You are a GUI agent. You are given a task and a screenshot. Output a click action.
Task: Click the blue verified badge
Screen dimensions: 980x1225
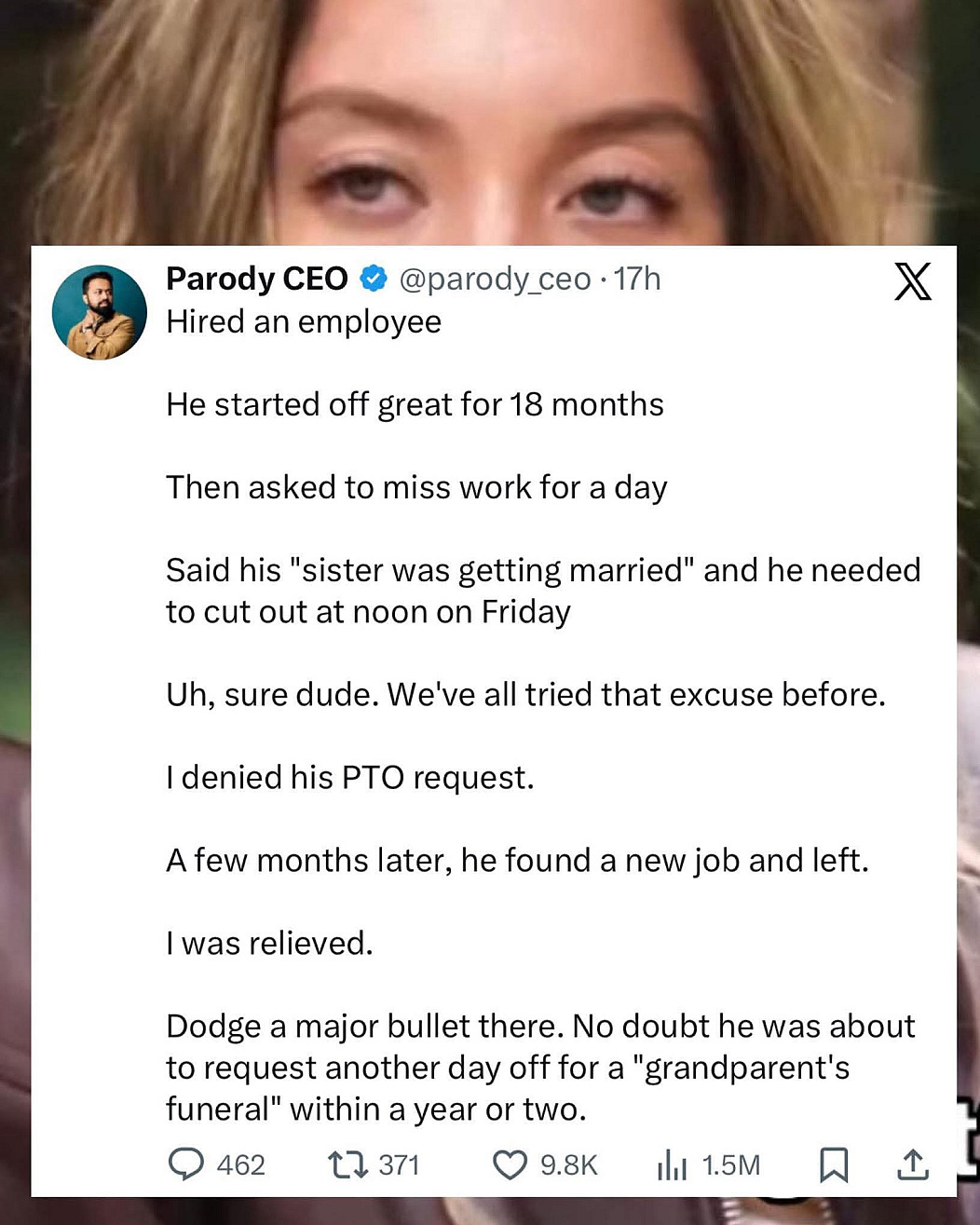click(x=374, y=278)
